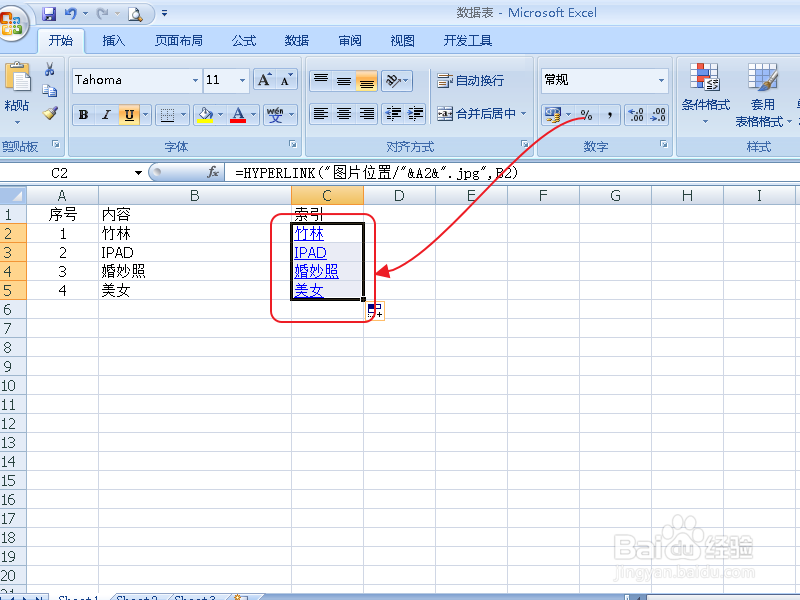Align text right
The height and width of the screenshot is (600, 800).
pyautogui.click(x=366, y=113)
